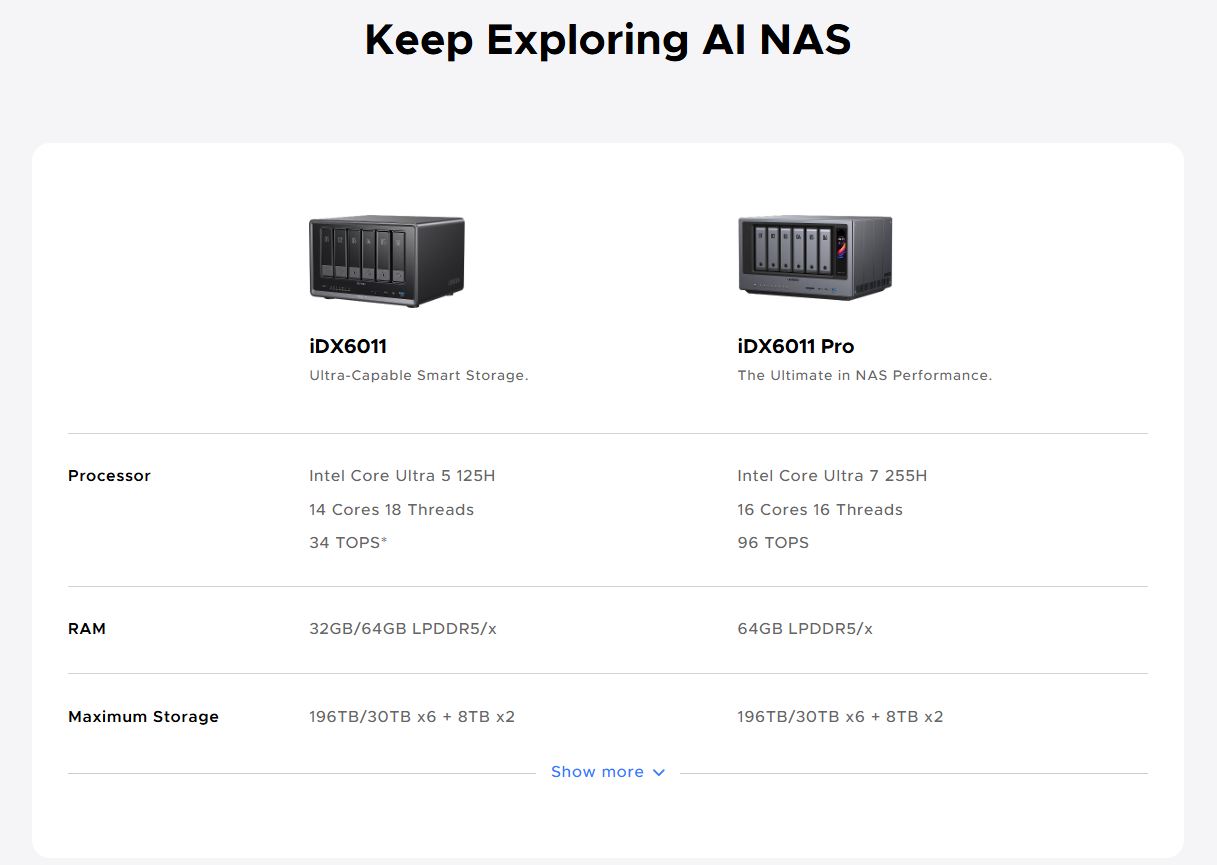Open the iDX6011 Pro product title
1217x865 pixels.
pyautogui.click(x=795, y=346)
